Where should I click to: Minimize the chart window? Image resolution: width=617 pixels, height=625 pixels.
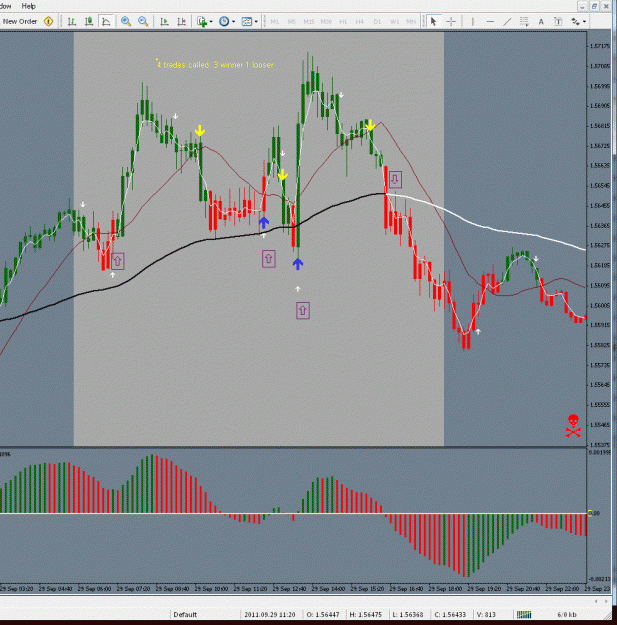pos(582,6)
